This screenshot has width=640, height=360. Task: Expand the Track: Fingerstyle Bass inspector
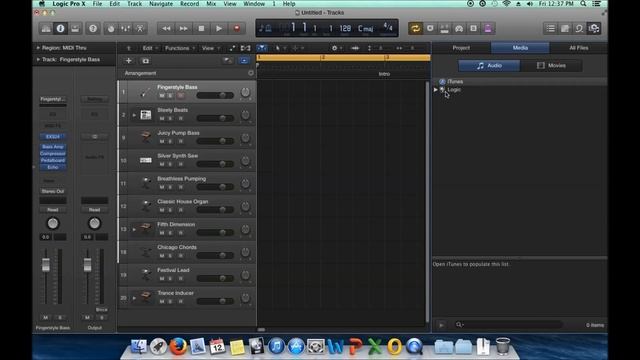point(38,60)
